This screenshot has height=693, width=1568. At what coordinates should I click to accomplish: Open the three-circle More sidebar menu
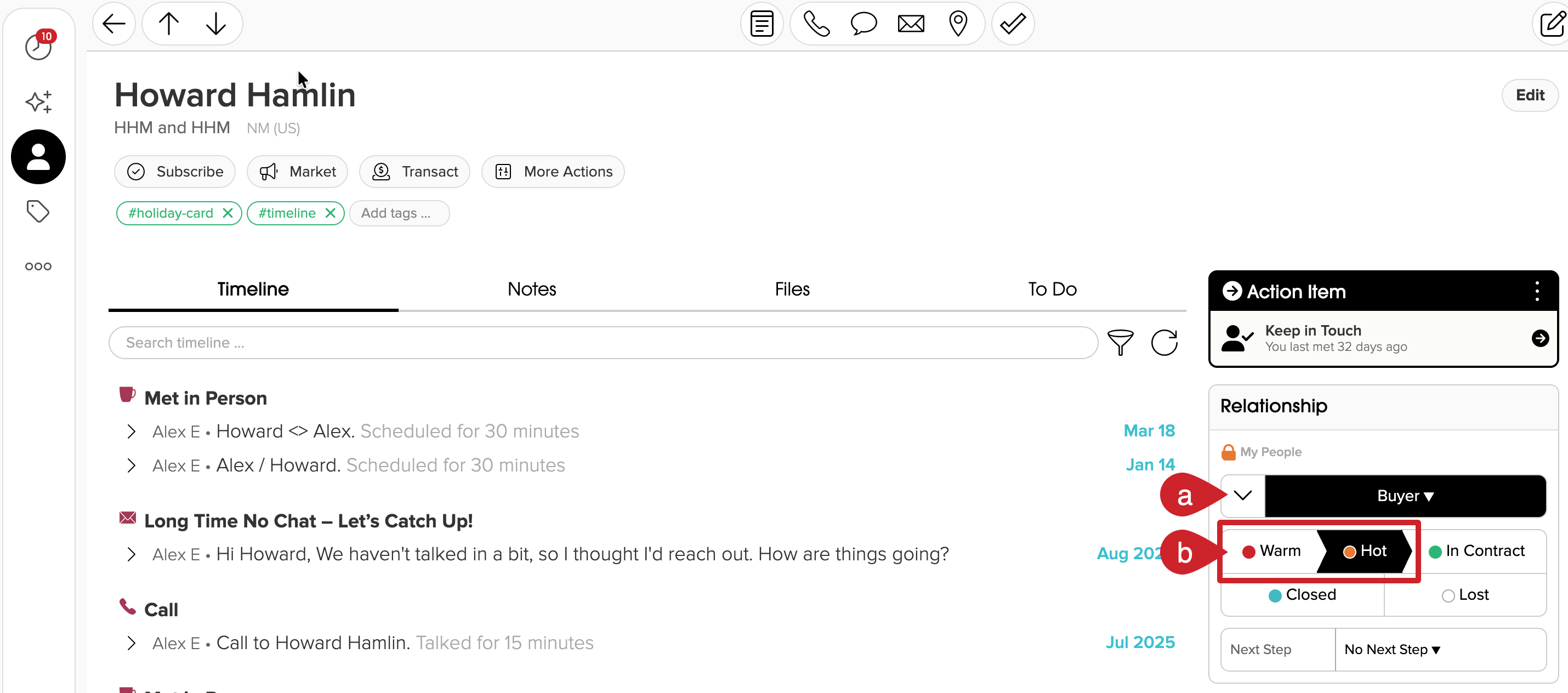click(38, 266)
